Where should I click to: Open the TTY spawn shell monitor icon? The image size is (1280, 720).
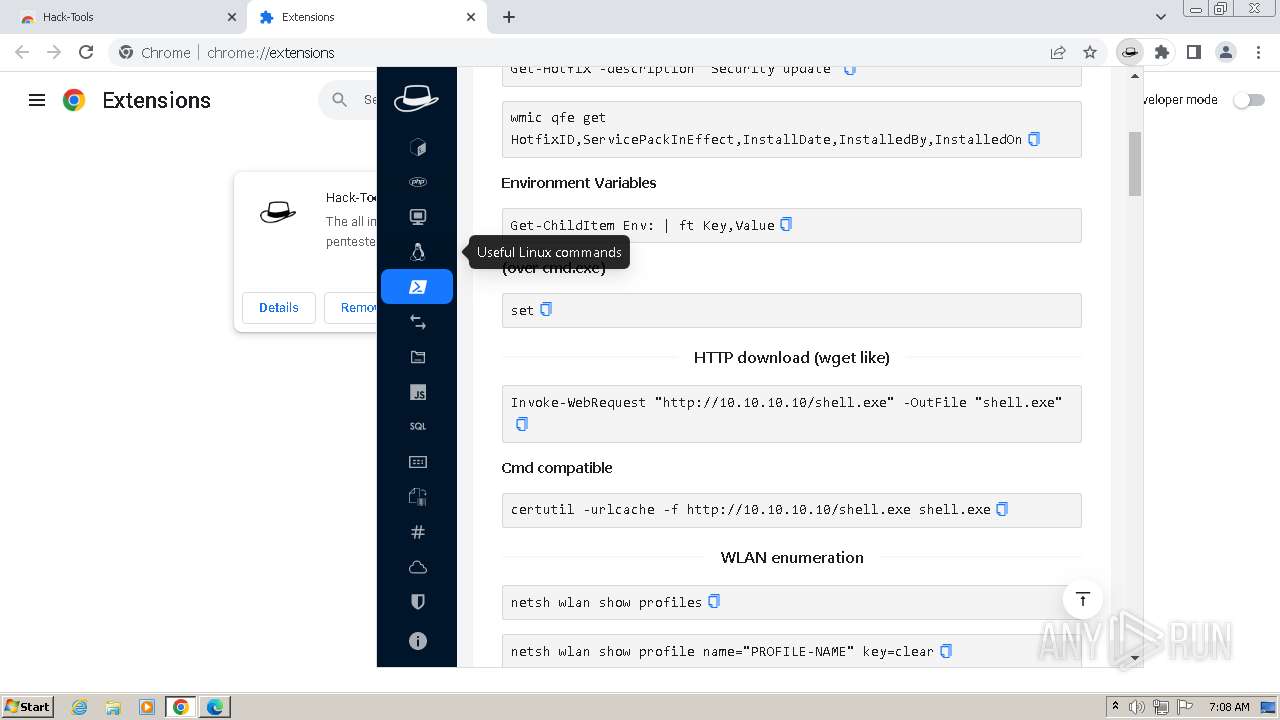coord(418,217)
